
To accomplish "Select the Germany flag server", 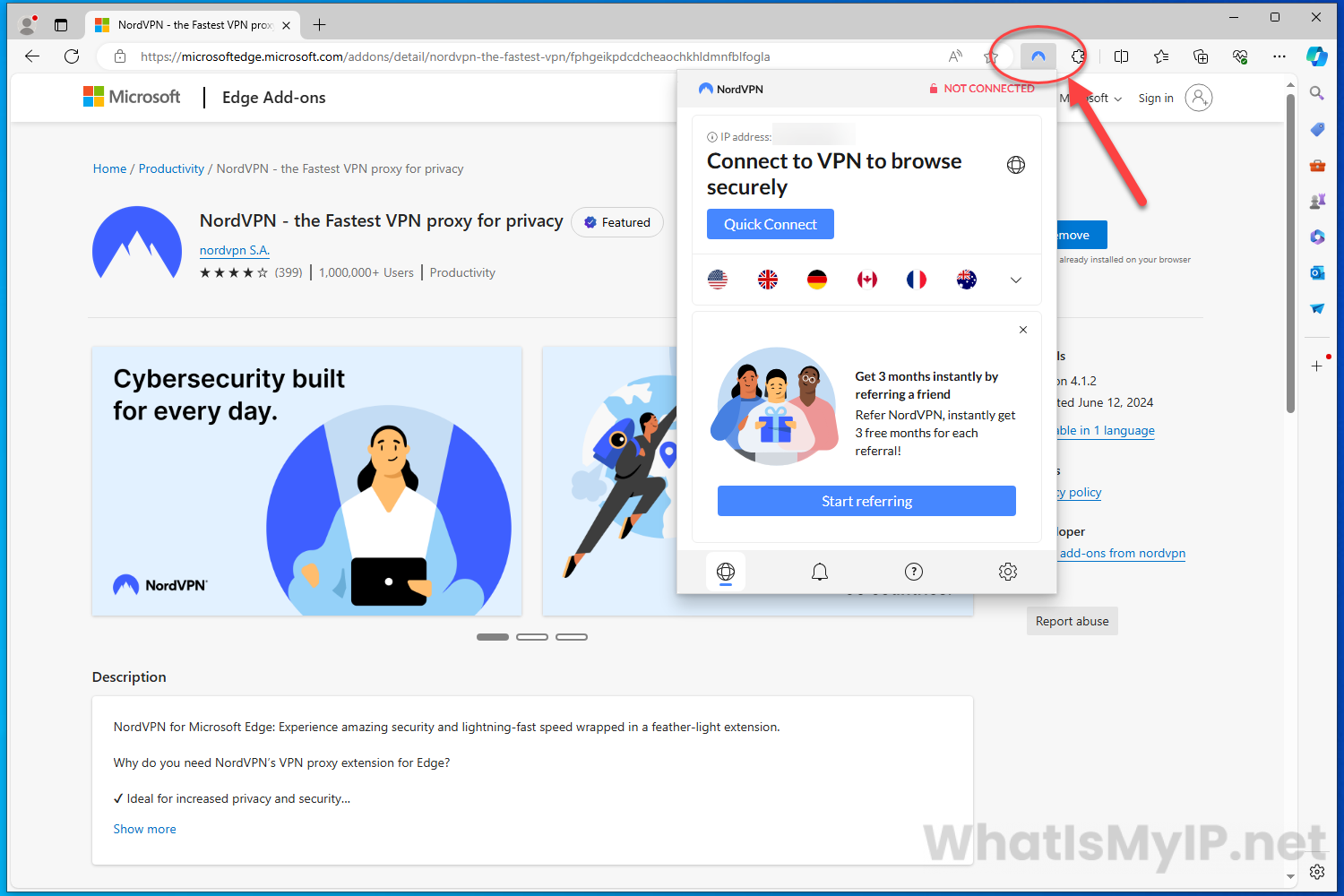I will 817,280.
